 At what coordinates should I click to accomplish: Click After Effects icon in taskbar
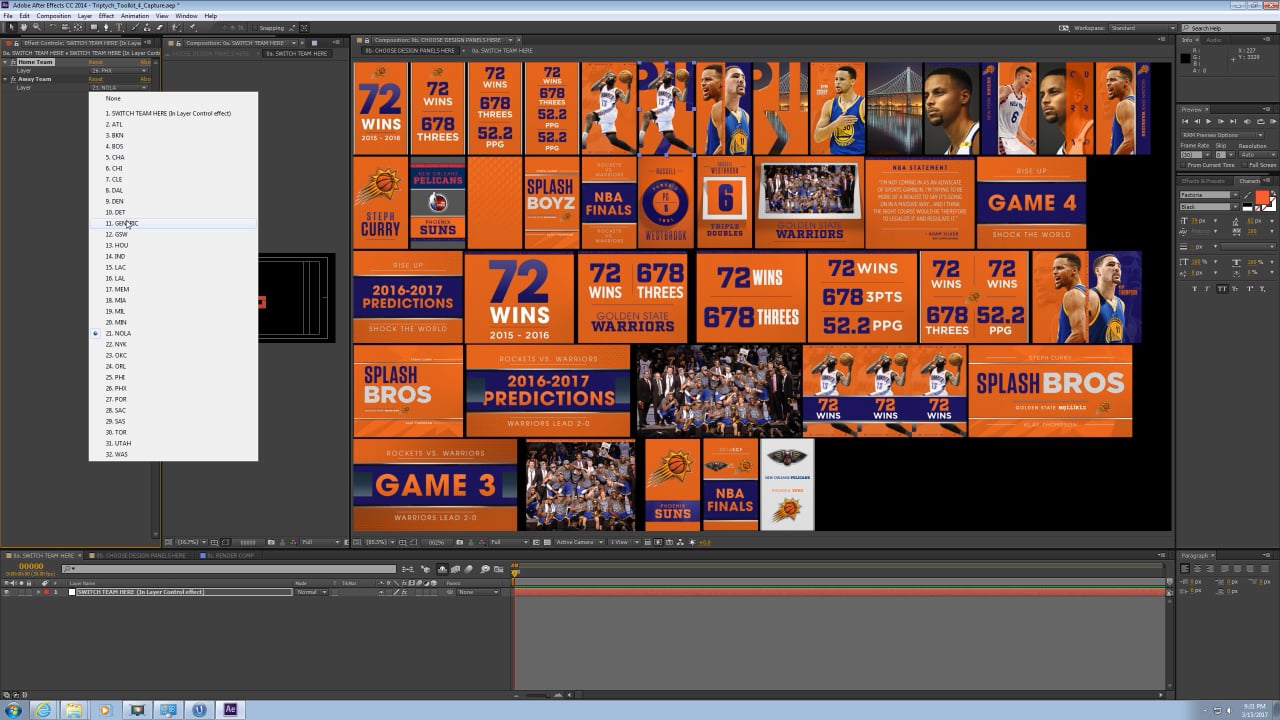tap(230, 710)
